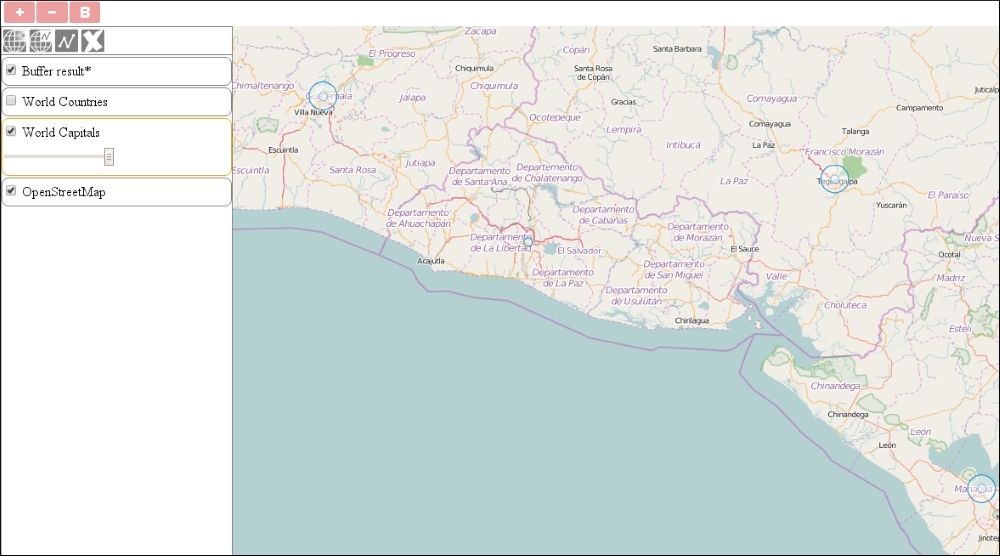Click the zoom out minus button

[51, 12]
